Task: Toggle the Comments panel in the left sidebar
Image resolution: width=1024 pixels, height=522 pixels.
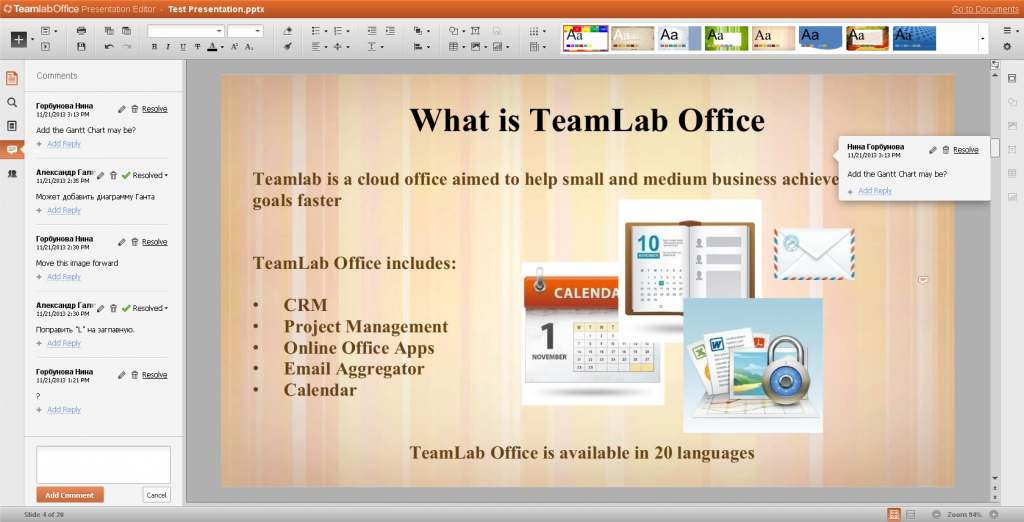Action: tap(12, 150)
